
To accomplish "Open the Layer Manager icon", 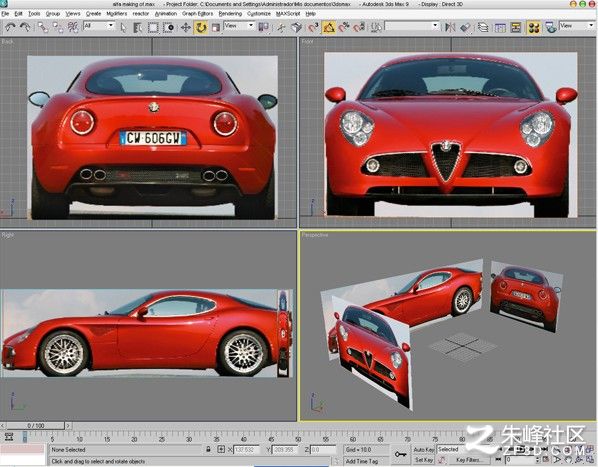I will coord(483,27).
